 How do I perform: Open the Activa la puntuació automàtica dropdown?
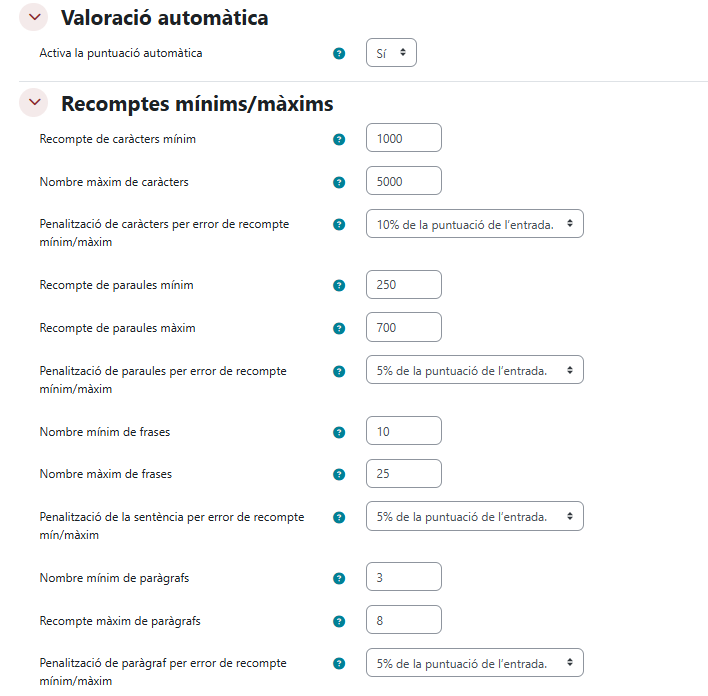point(391,53)
